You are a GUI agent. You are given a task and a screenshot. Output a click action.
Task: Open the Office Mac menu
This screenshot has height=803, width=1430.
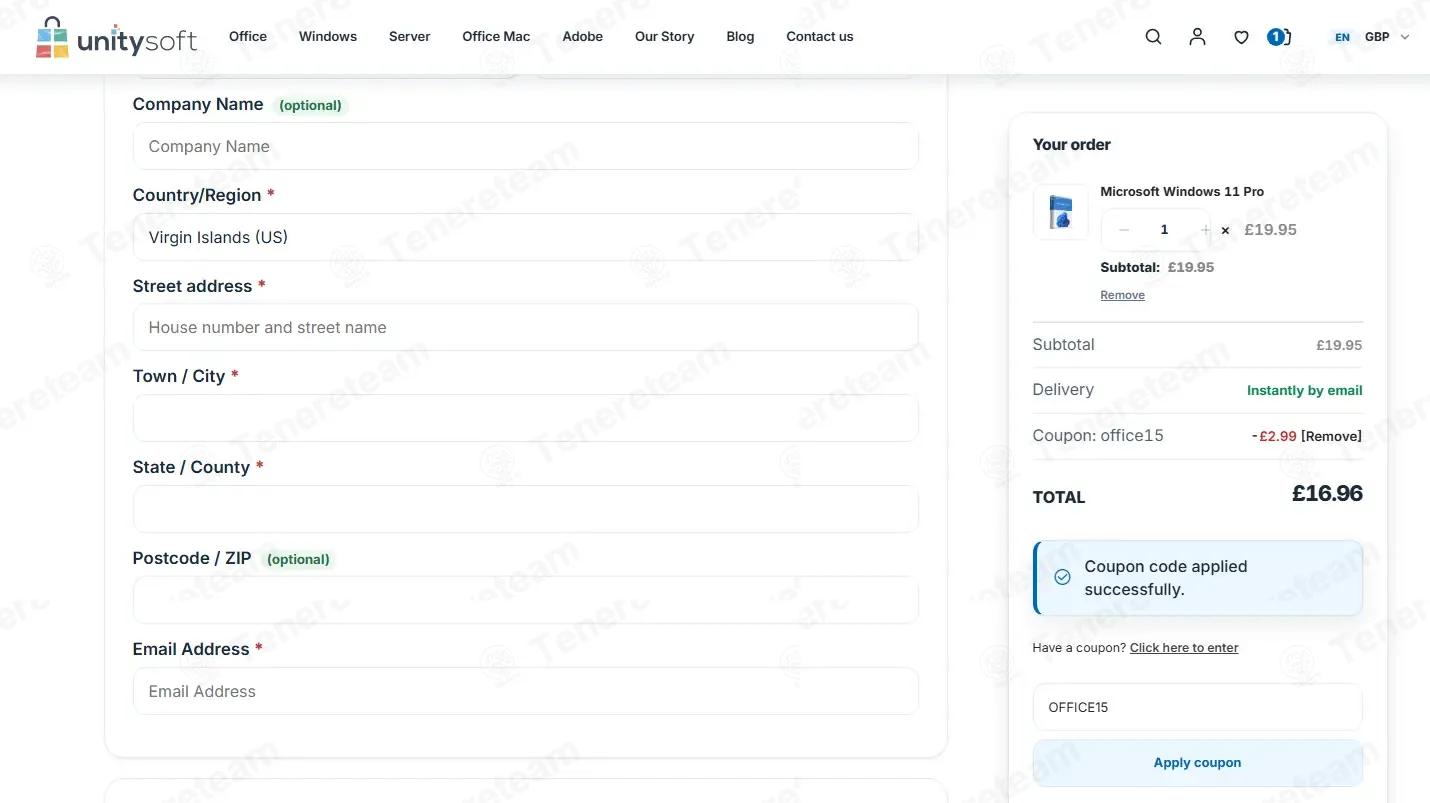496,37
